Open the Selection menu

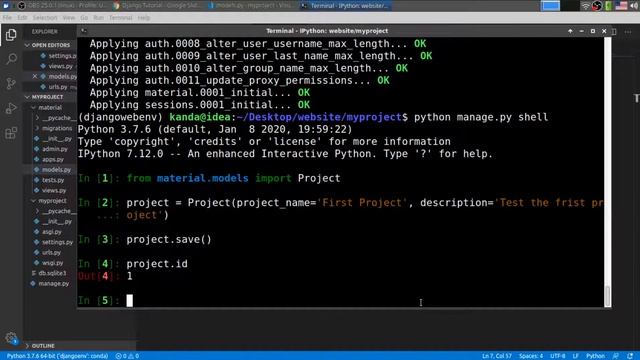[45, 18]
